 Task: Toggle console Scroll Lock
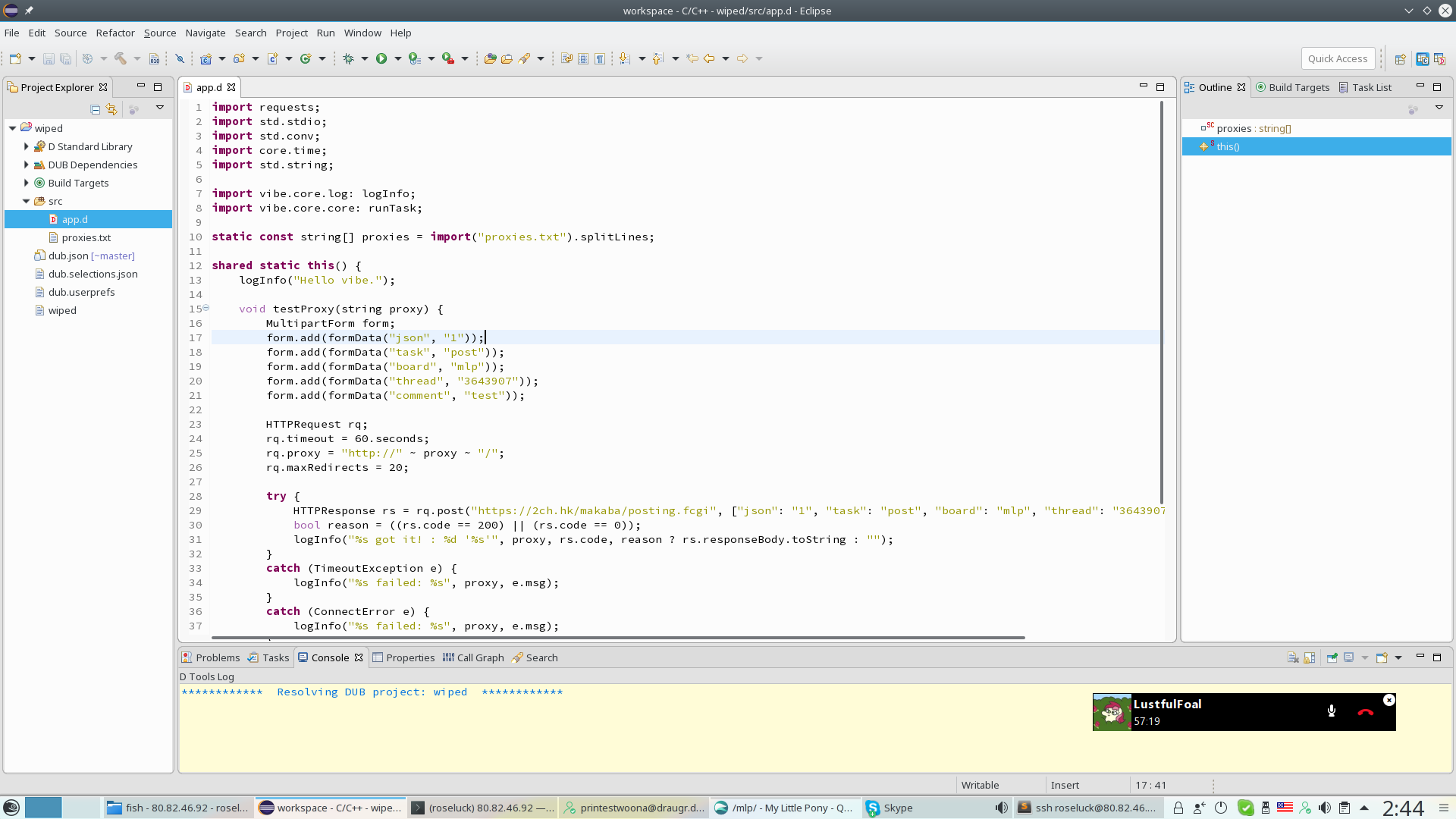[1310, 657]
